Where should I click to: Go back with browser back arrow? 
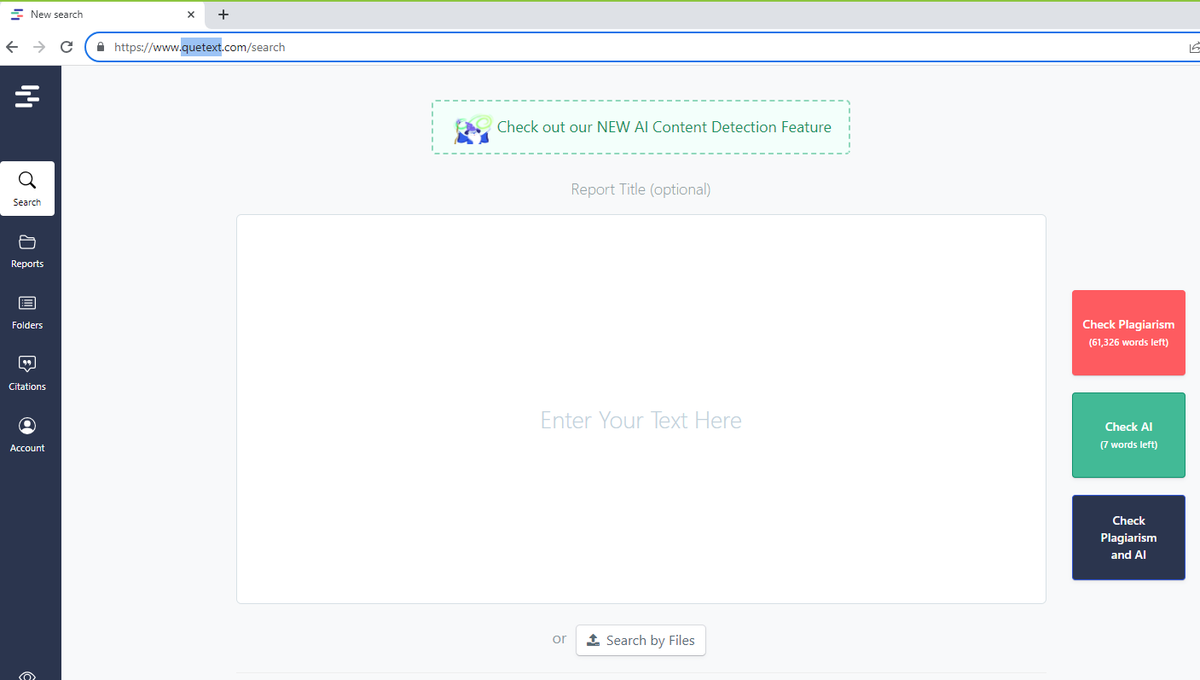tap(12, 47)
